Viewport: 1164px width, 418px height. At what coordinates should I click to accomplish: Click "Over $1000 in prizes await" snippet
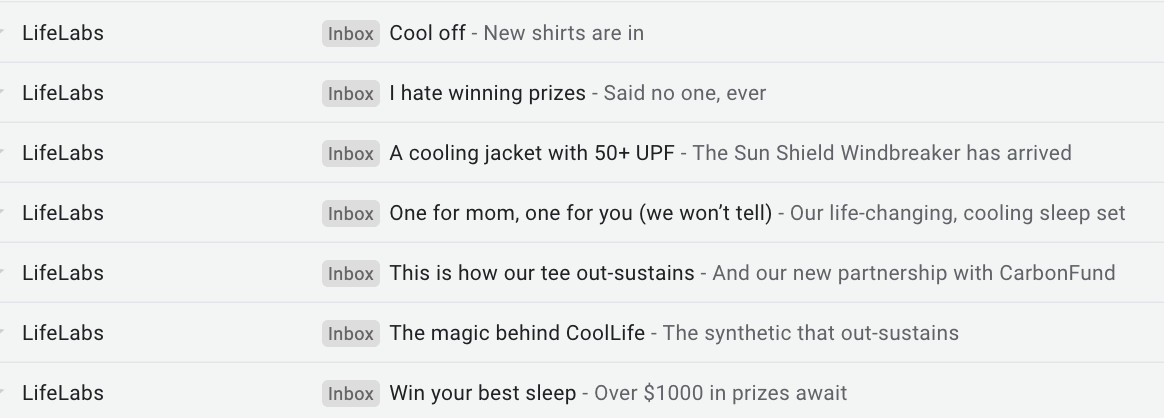coord(720,394)
